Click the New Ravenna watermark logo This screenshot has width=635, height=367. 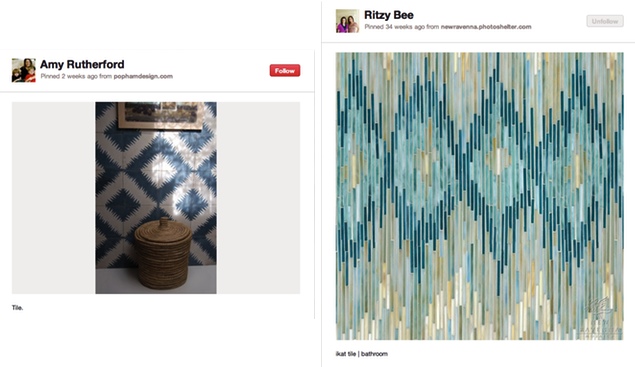coord(601,318)
